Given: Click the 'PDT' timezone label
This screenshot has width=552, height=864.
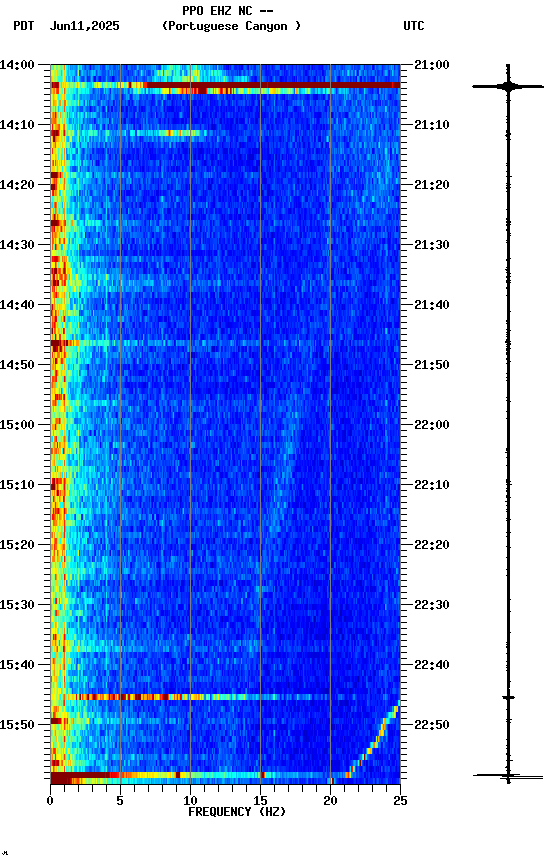Looking at the screenshot, I should [x=24, y=26].
